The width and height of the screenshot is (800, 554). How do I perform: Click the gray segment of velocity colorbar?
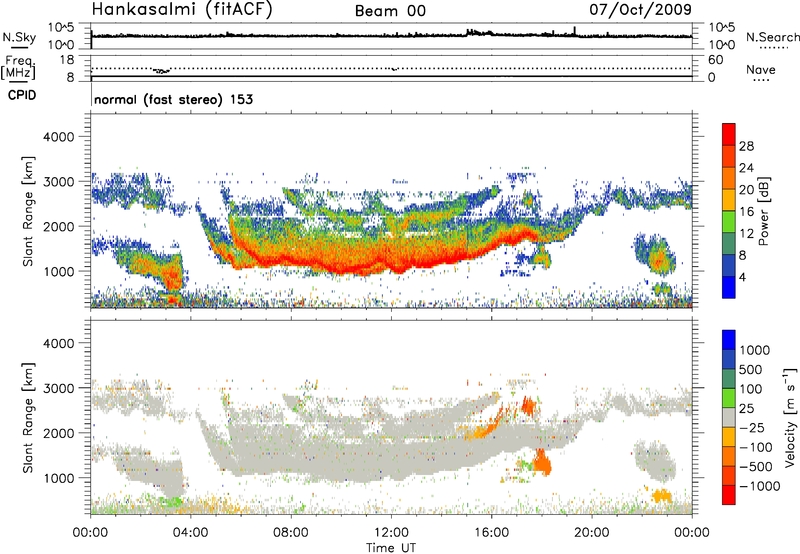(729, 417)
